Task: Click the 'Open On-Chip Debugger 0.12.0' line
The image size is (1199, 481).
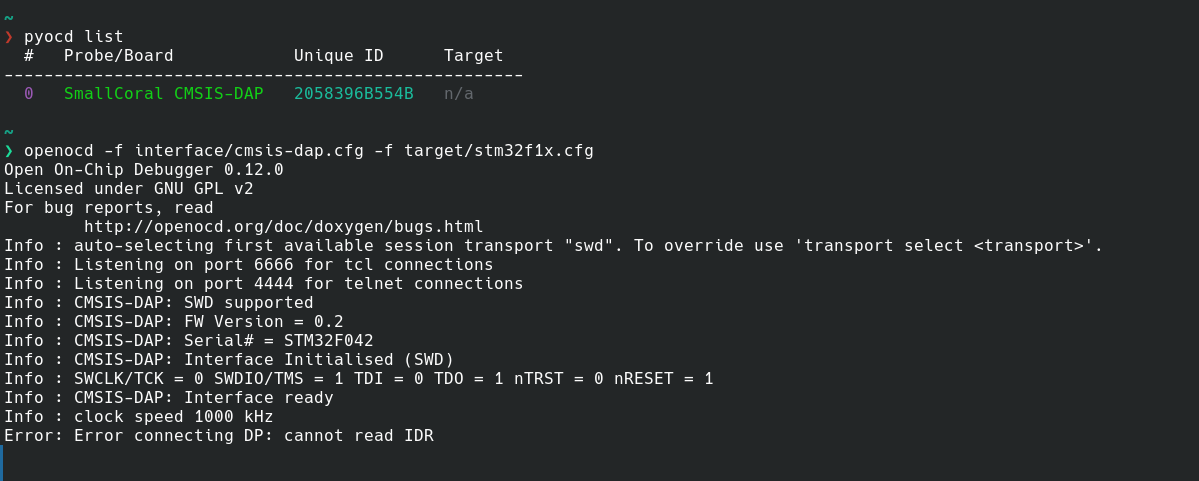Action: [143, 170]
